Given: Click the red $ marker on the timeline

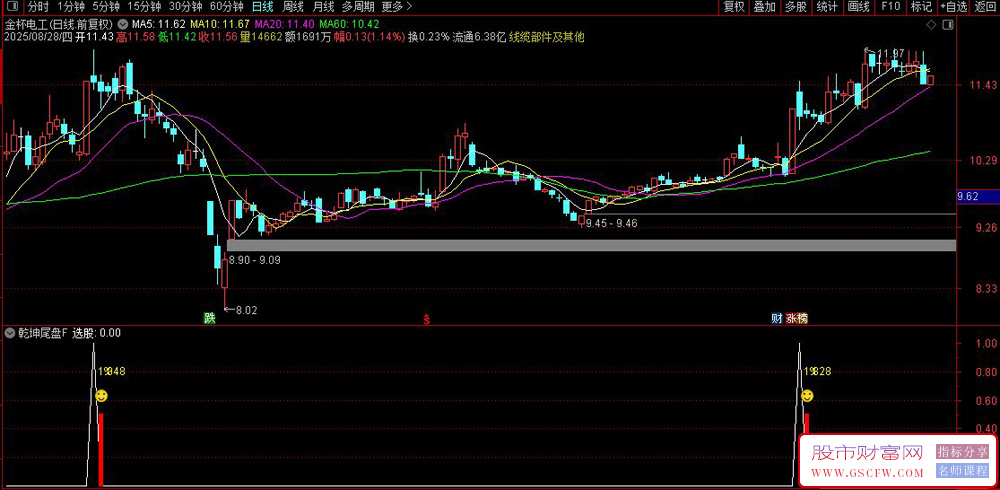Looking at the screenshot, I should click(x=426, y=320).
